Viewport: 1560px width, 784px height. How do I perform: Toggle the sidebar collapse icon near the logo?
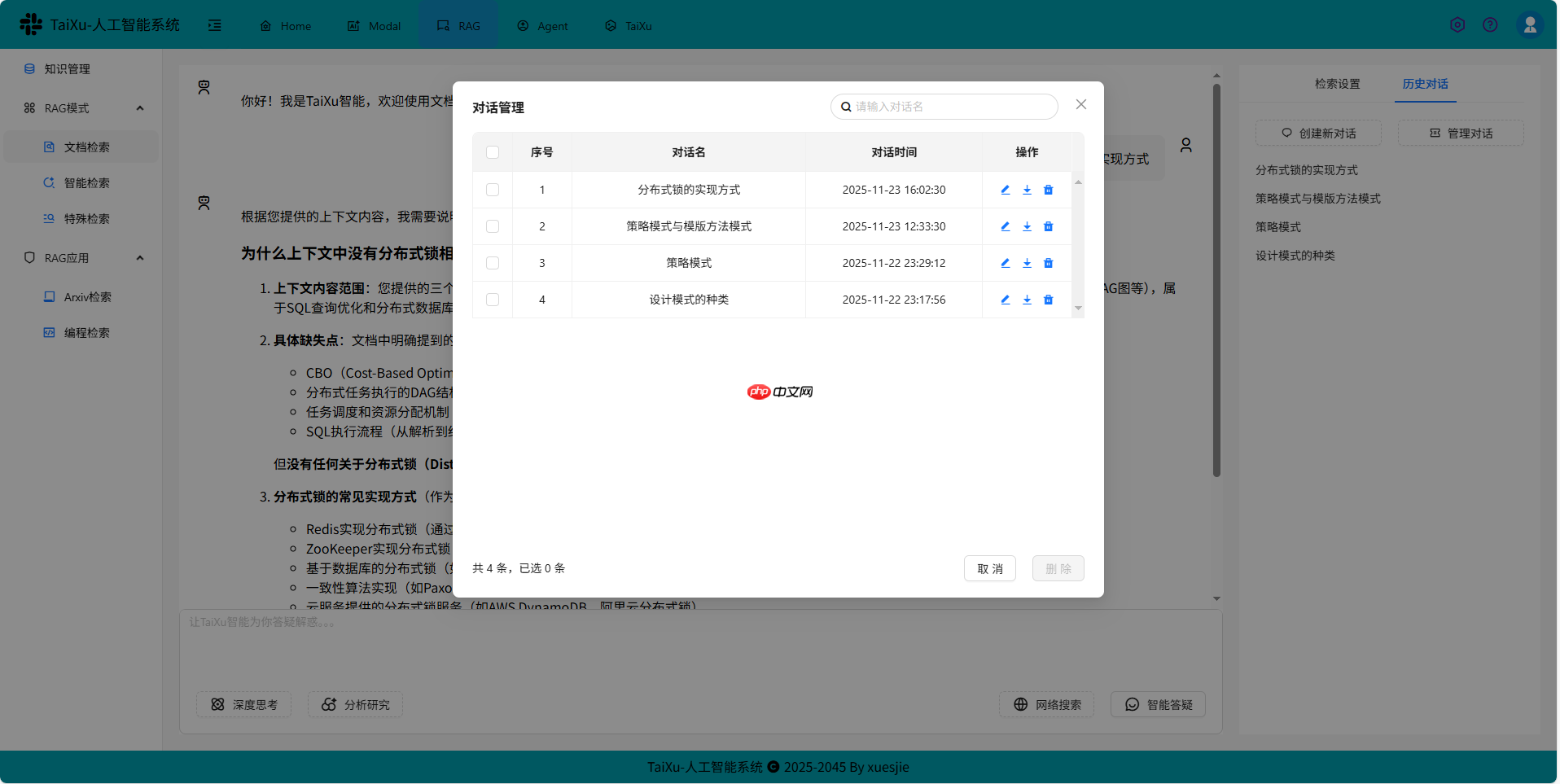214,25
